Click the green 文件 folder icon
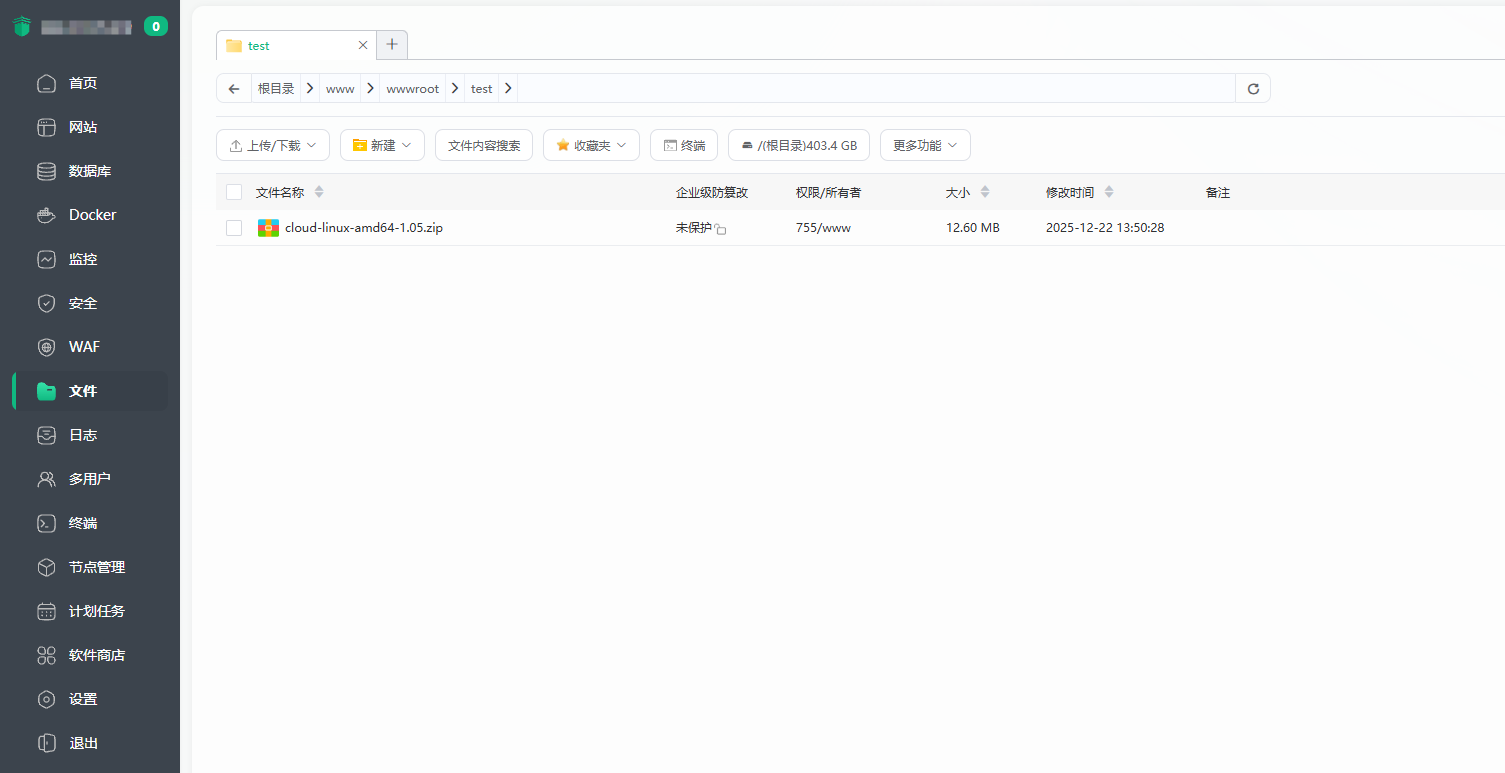Image resolution: width=1505 pixels, height=773 pixels. (x=46, y=391)
